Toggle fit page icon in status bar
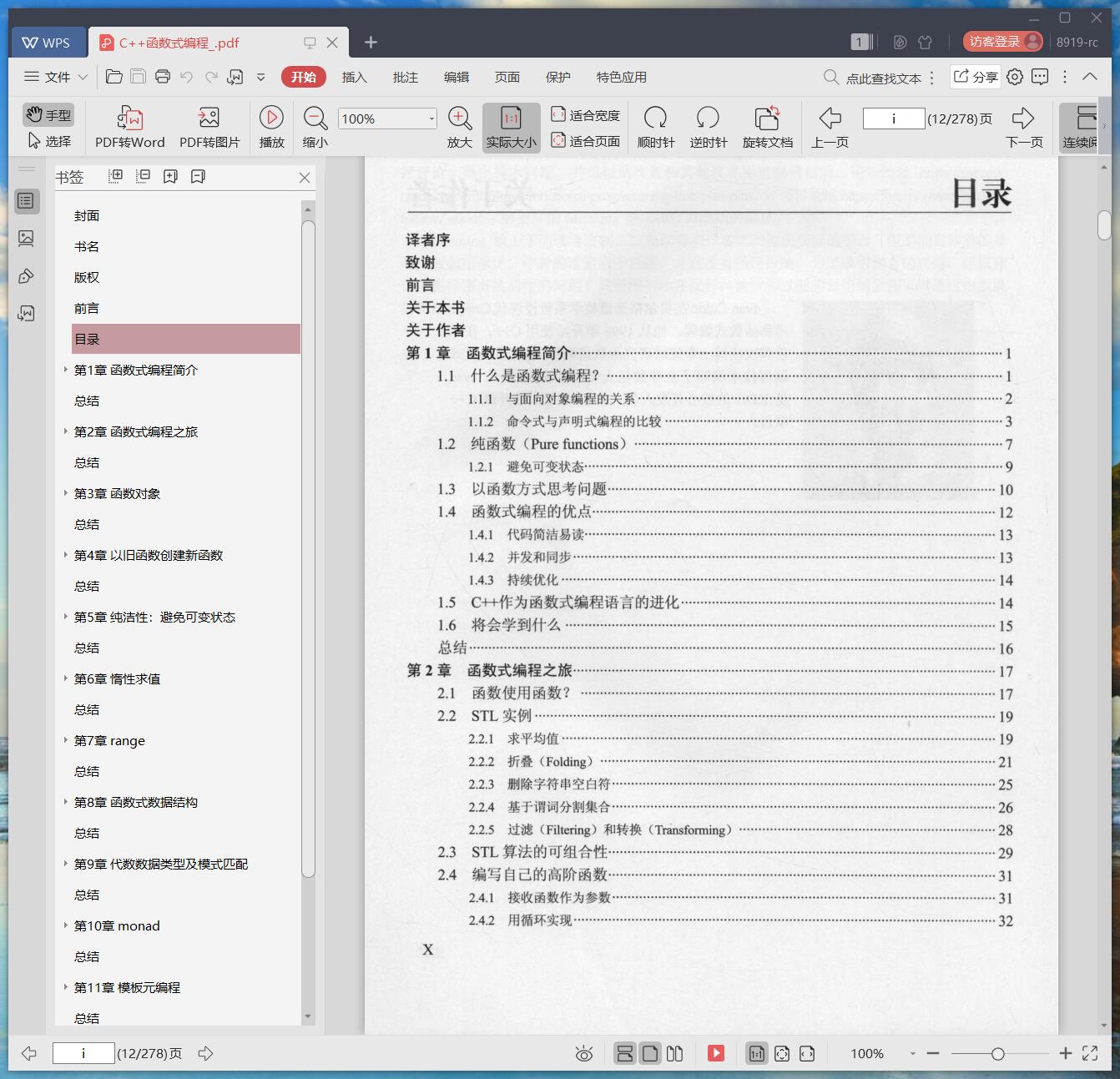 782,1053
